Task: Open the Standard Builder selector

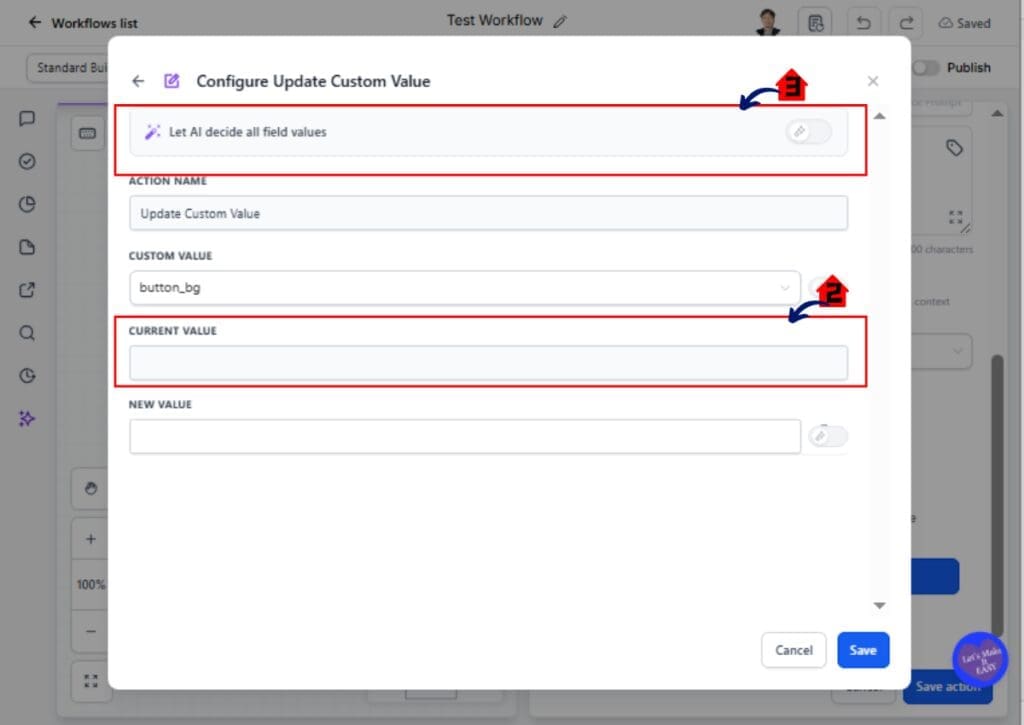Action: click(x=69, y=67)
